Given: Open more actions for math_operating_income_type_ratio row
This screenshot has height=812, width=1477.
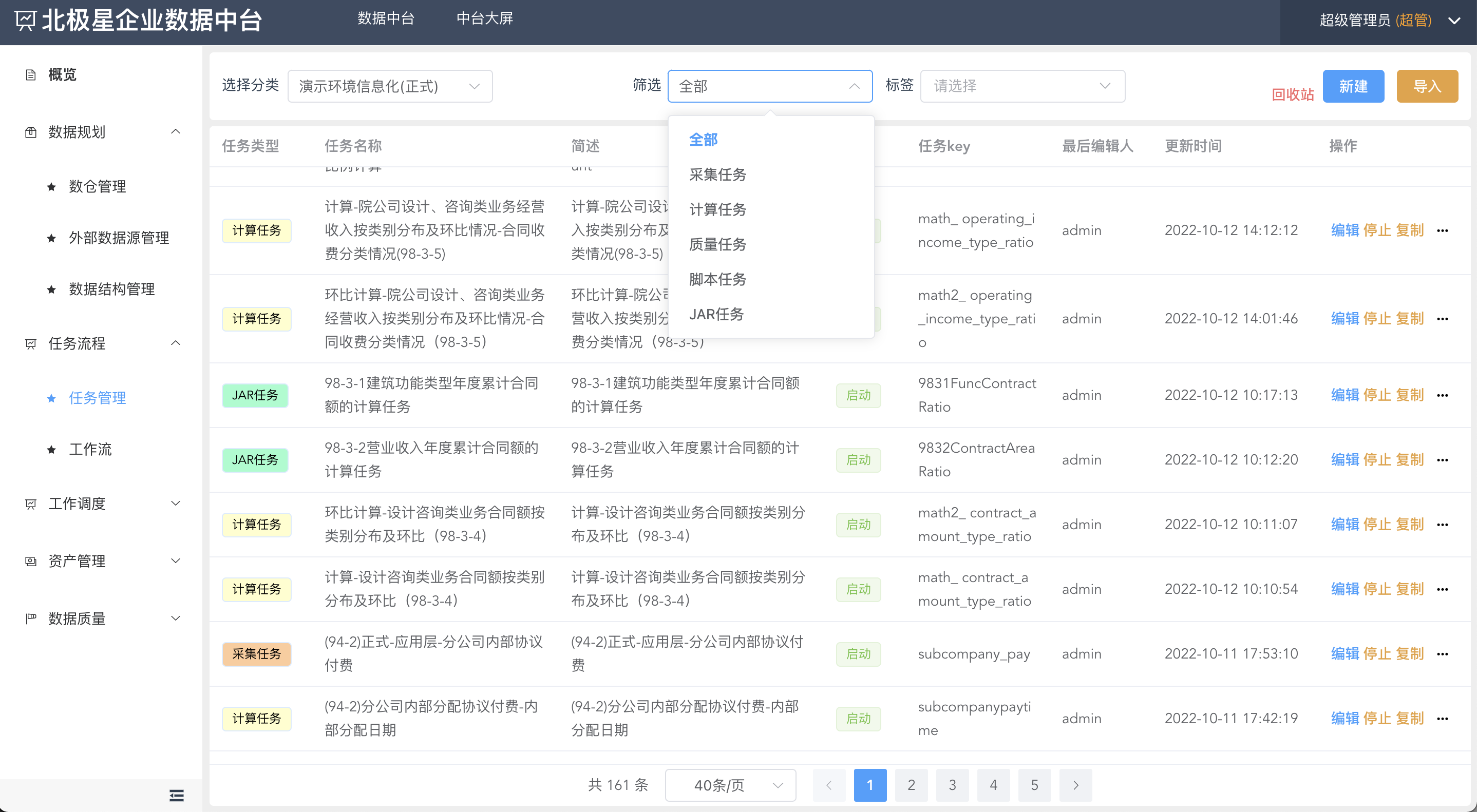Looking at the screenshot, I should tap(1443, 230).
